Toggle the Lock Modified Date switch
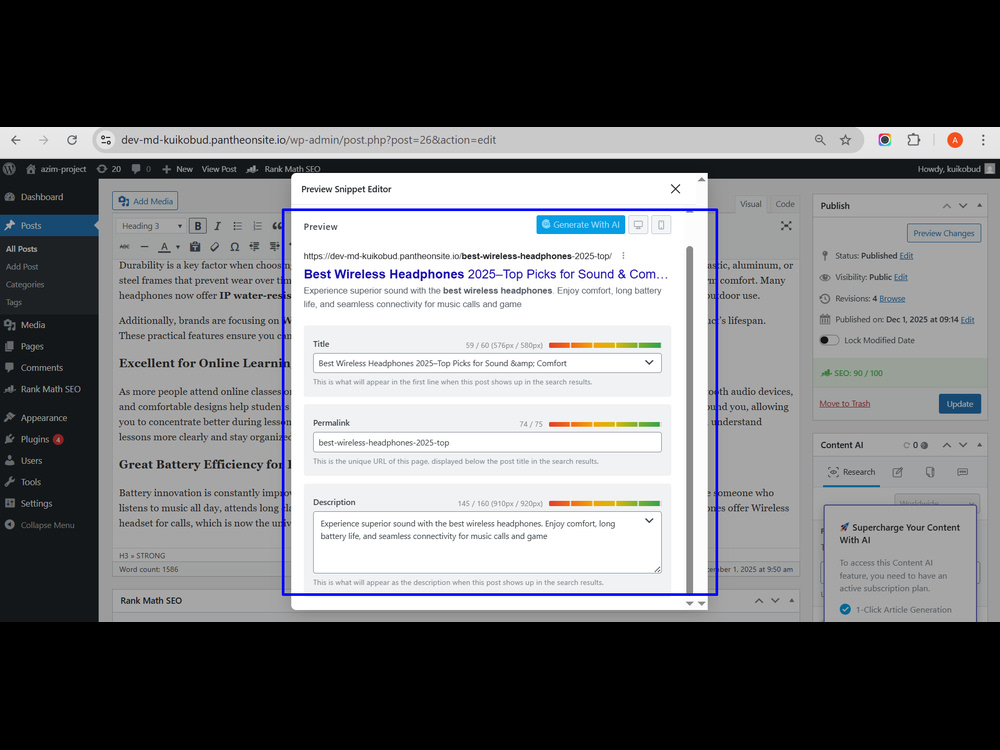Screen dimensions: 1000x750 [x=829, y=340]
